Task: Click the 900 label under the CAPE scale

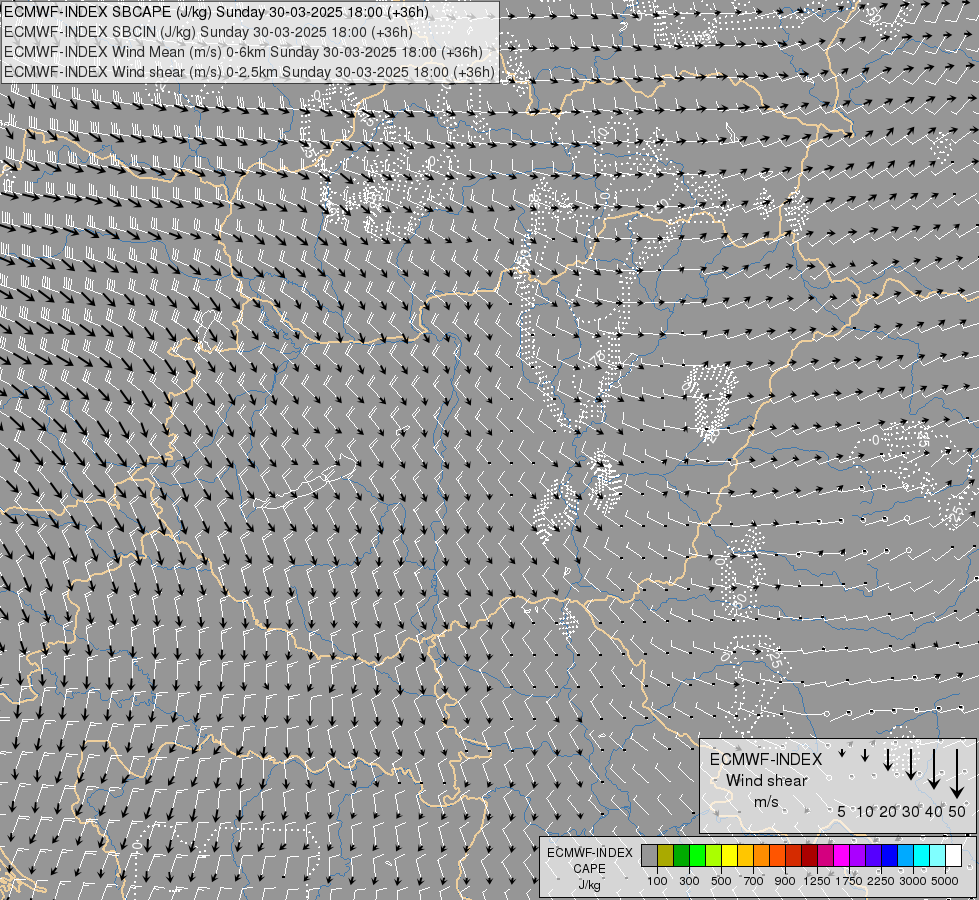Action: 785,881
